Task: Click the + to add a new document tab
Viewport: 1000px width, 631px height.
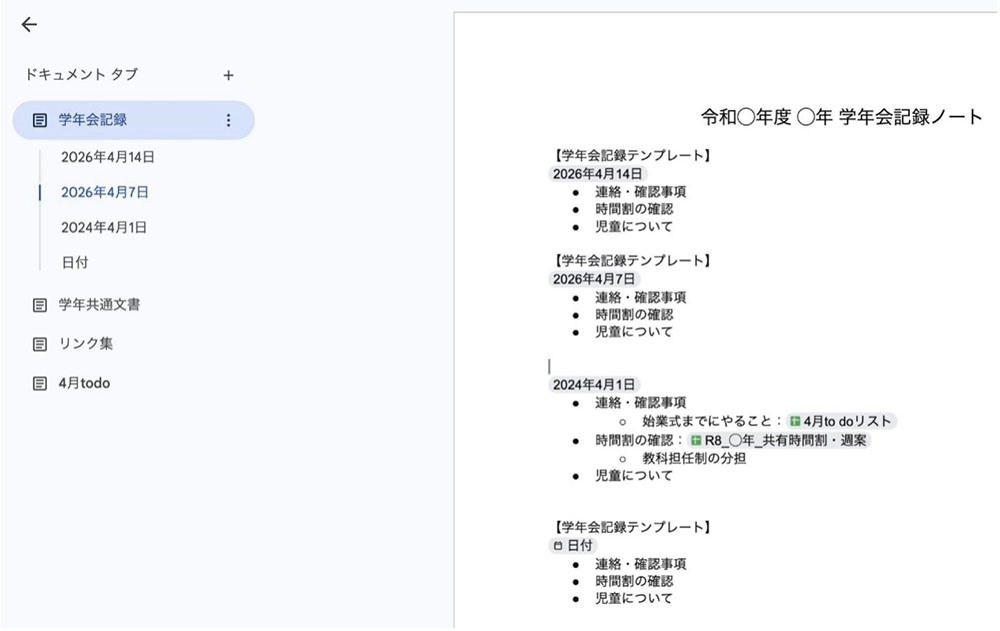Action: click(228, 74)
